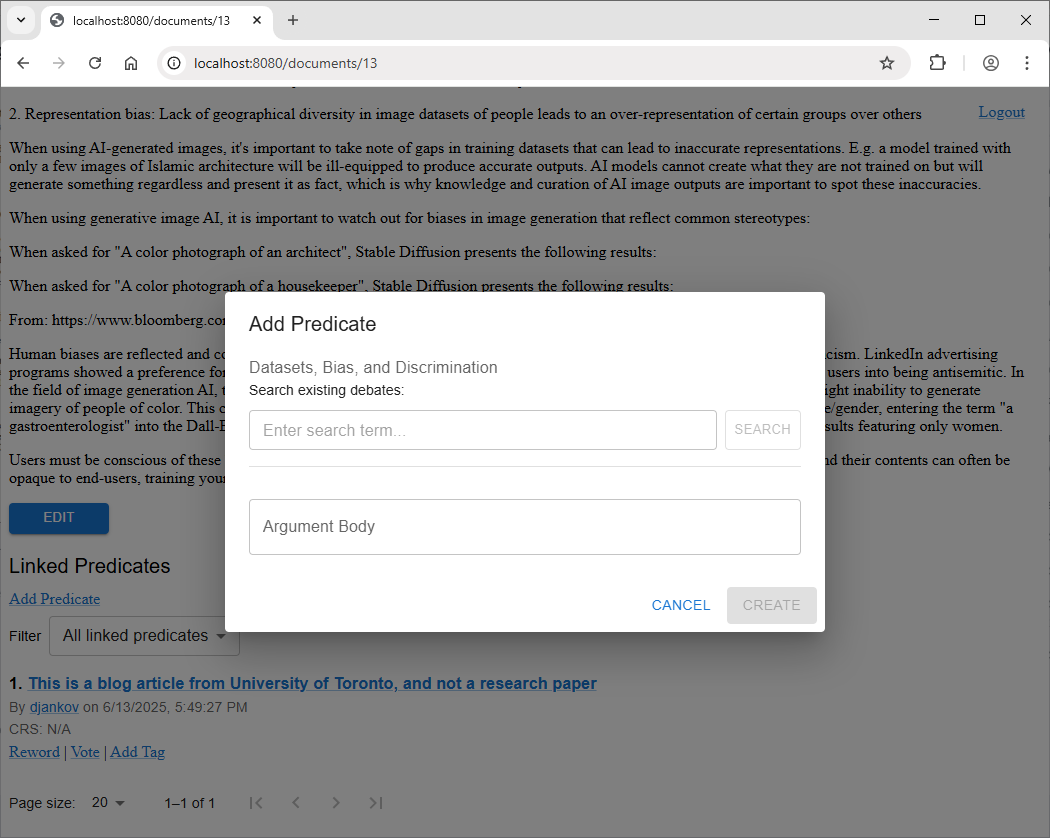Click the address bar URL
This screenshot has width=1050, height=838.
[x=285, y=63]
